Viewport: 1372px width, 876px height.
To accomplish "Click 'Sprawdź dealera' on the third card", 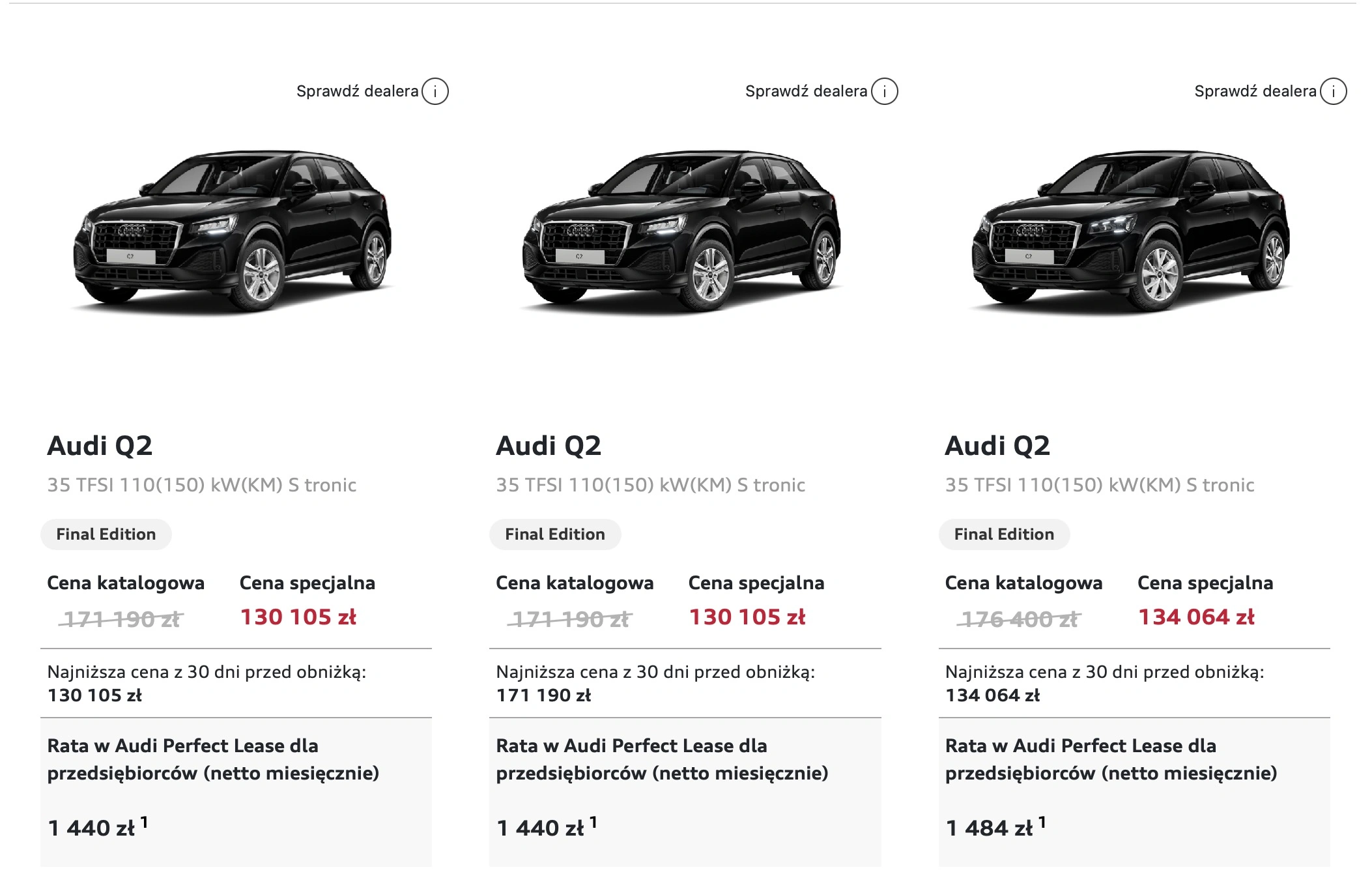I will (1255, 91).
